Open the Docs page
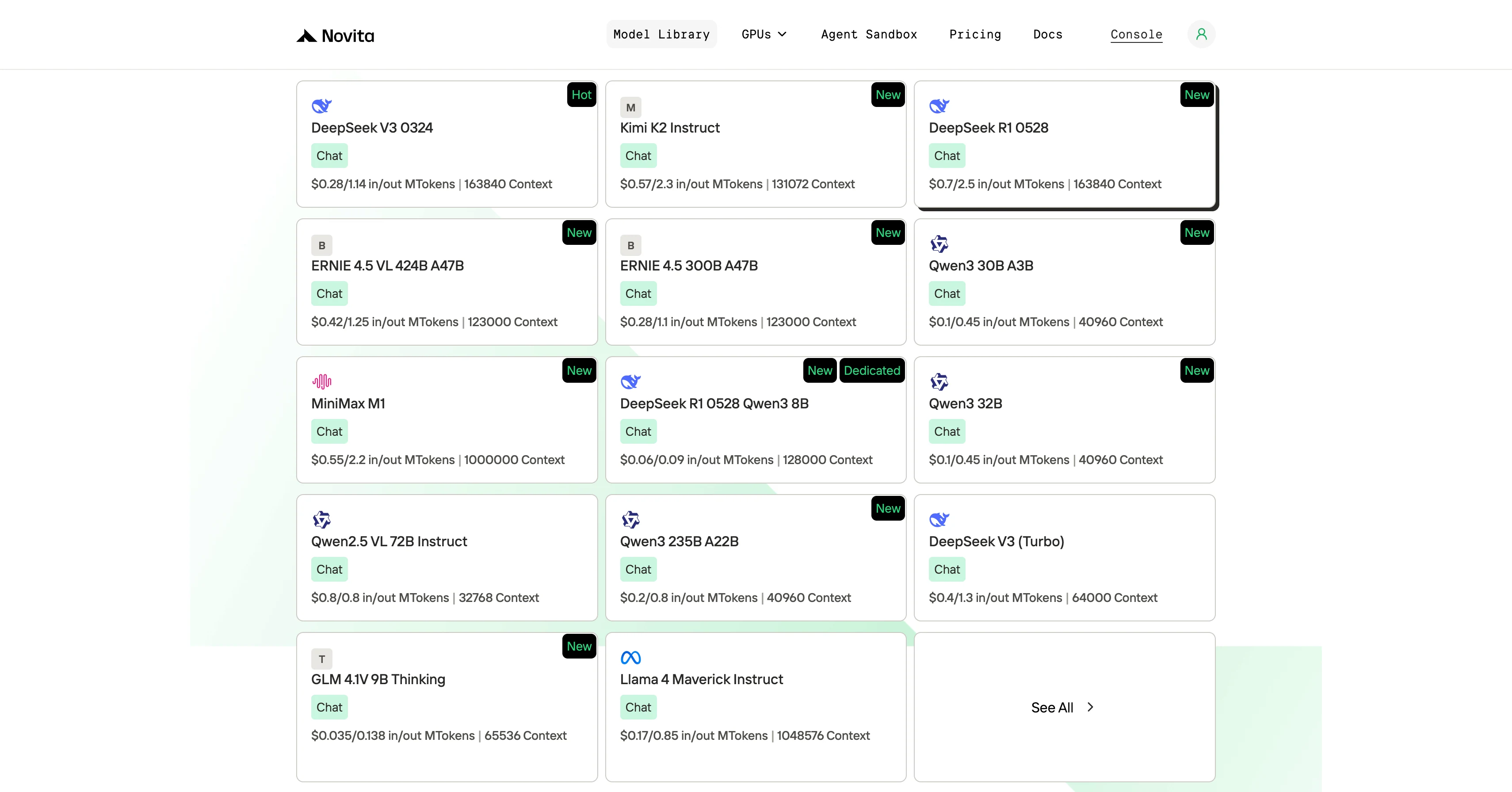Image resolution: width=1512 pixels, height=792 pixels. (1048, 34)
